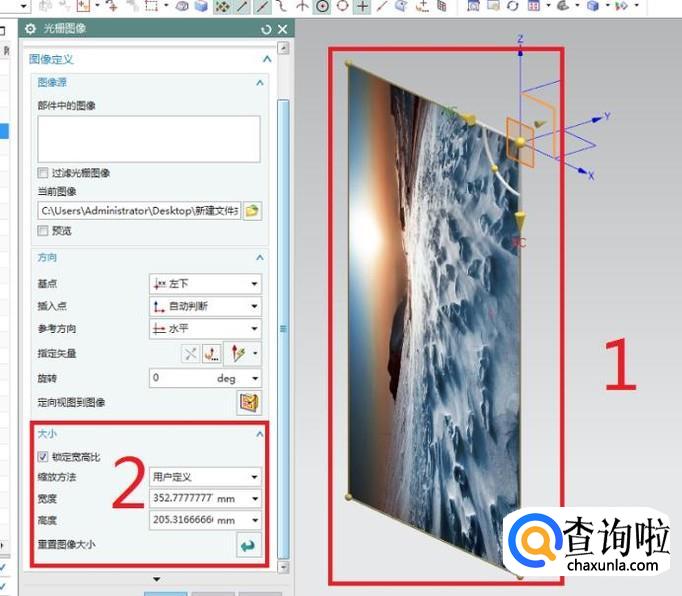Click the inferred vector icon
This screenshot has height=596, width=682.
click(x=238, y=354)
